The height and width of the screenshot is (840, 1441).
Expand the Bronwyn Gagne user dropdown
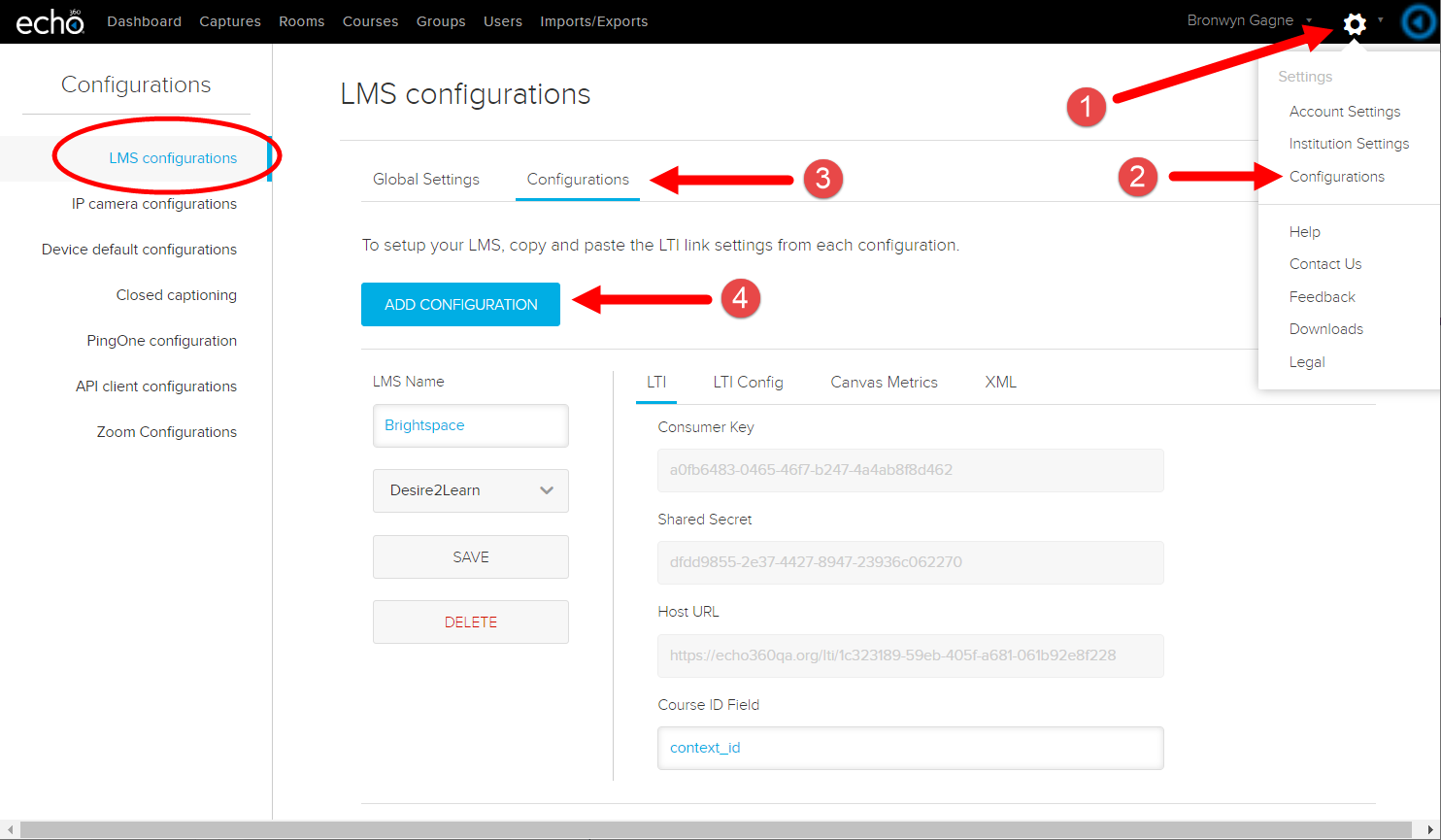(x=1250, y=20)
